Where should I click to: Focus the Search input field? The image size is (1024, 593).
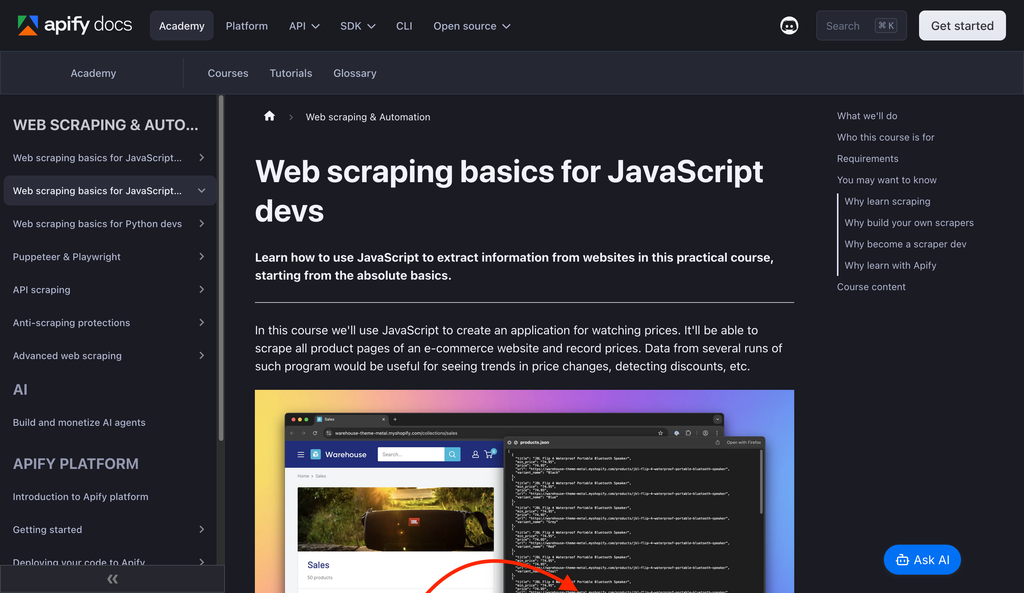(x=861, y=25)
